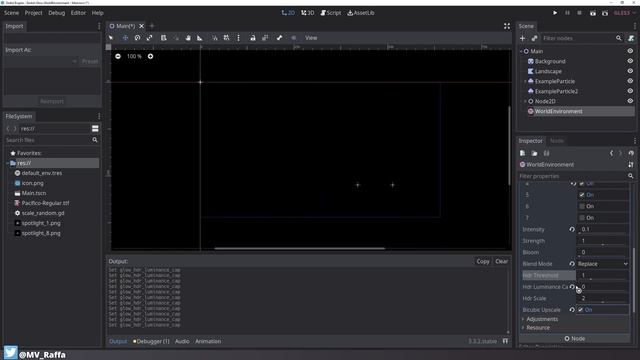Image resolution: width=640 pixels, height=360 pixels.
Task: Toggle FileSystem split view mode icon
Action: pyautogui.click(x=95, y=128)
